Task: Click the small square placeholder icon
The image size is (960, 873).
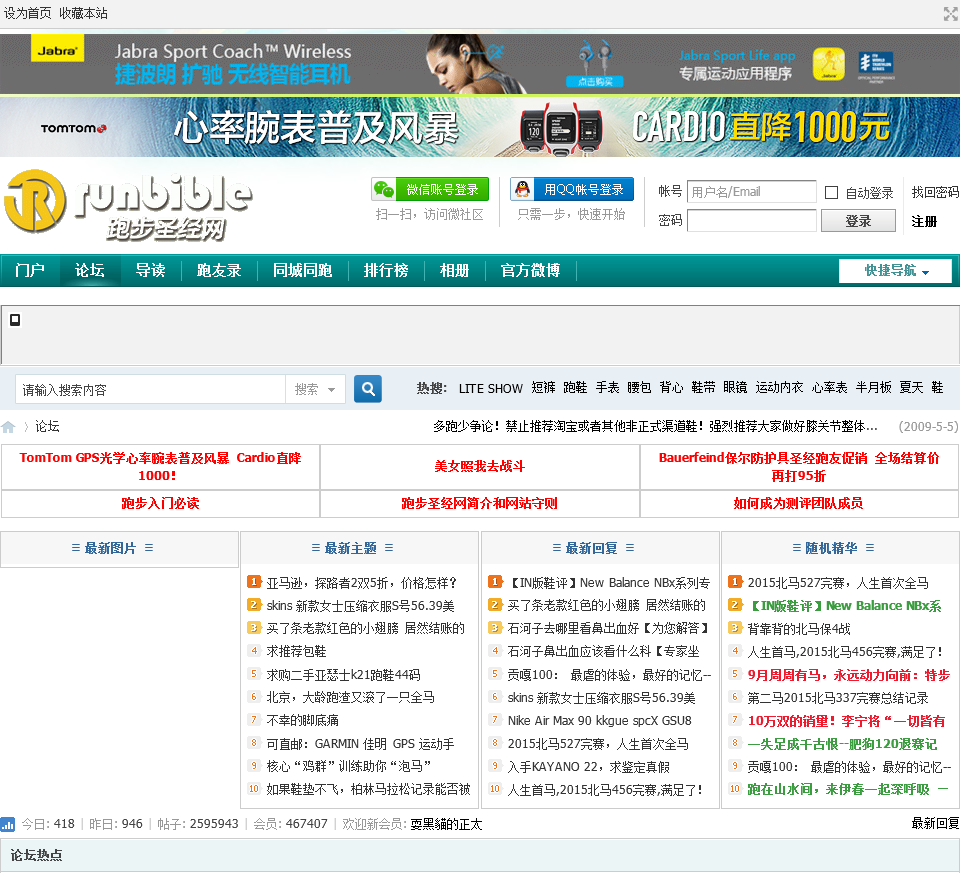Action: pos(15,320)
